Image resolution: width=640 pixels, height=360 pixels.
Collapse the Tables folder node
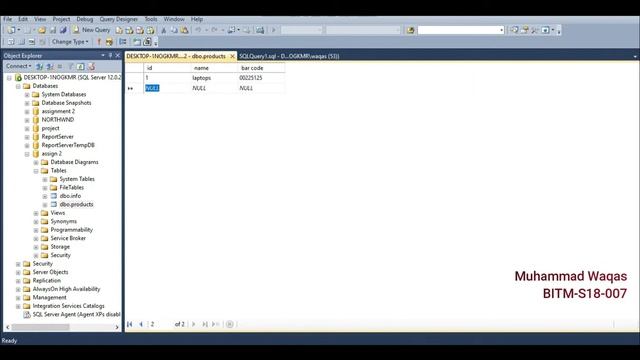pyautogui.click(x=36, y=171)
